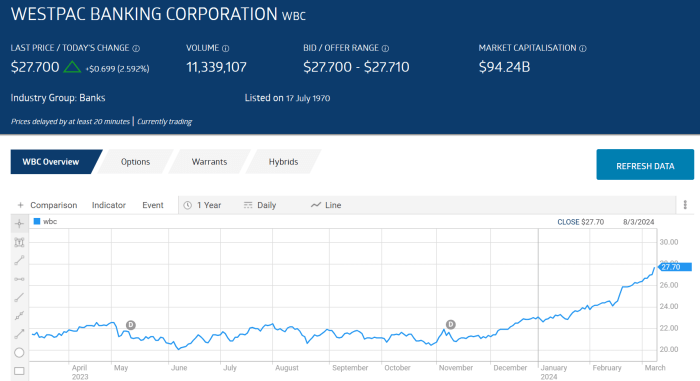Click the $94.24B market cap value

[504, 67]
